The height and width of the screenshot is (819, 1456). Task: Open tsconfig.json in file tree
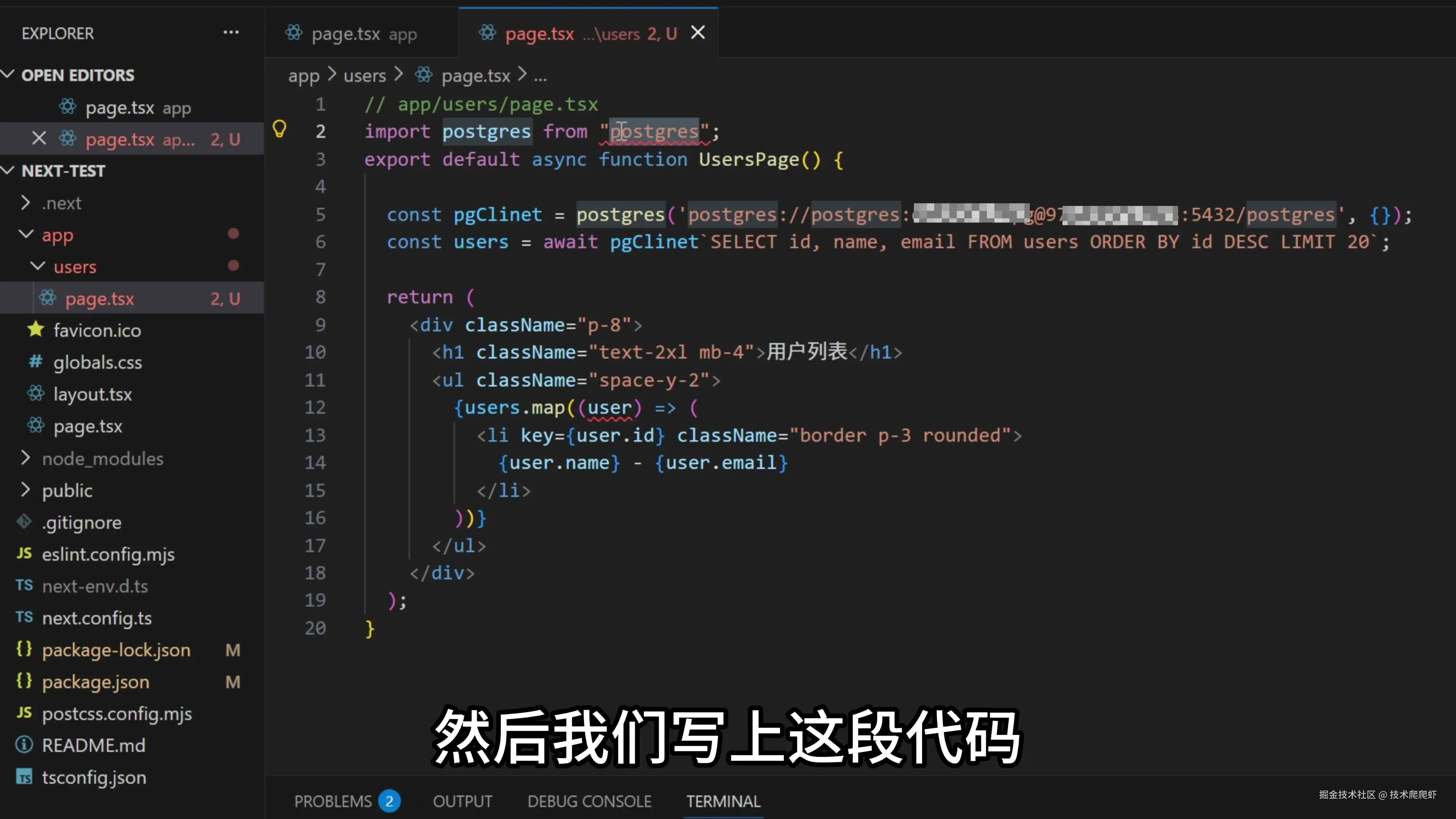94,777
